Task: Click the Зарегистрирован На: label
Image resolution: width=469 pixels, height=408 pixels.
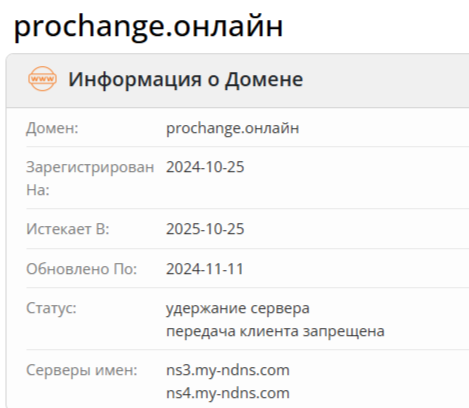Action: coord(90,178)
